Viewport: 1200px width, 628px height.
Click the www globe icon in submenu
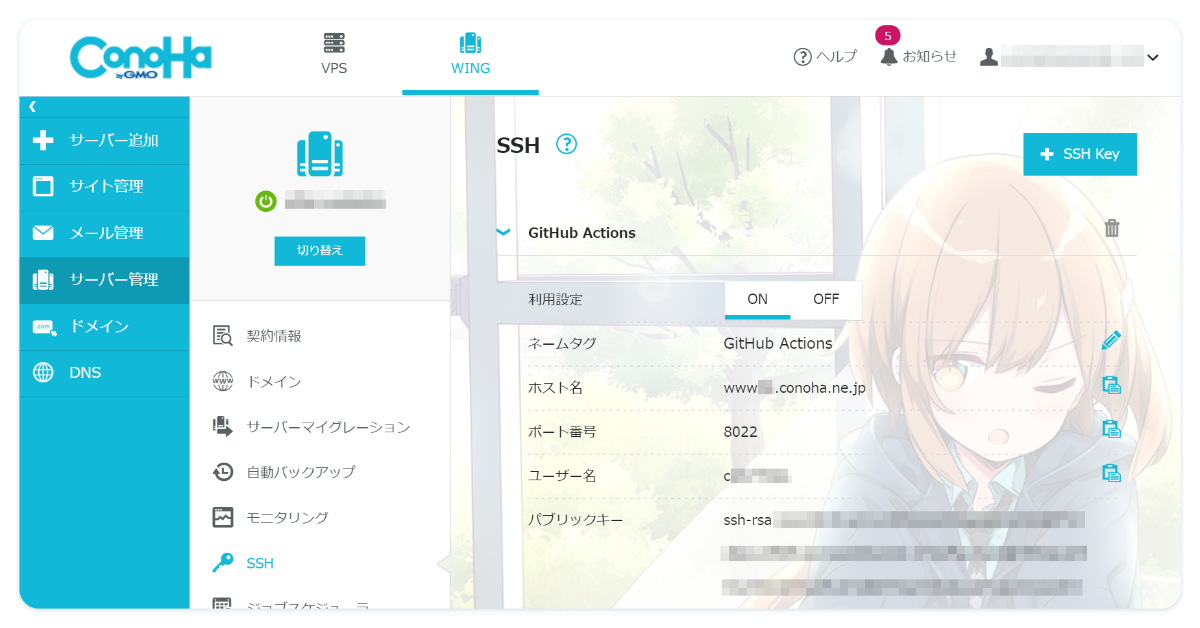(223, 382)
